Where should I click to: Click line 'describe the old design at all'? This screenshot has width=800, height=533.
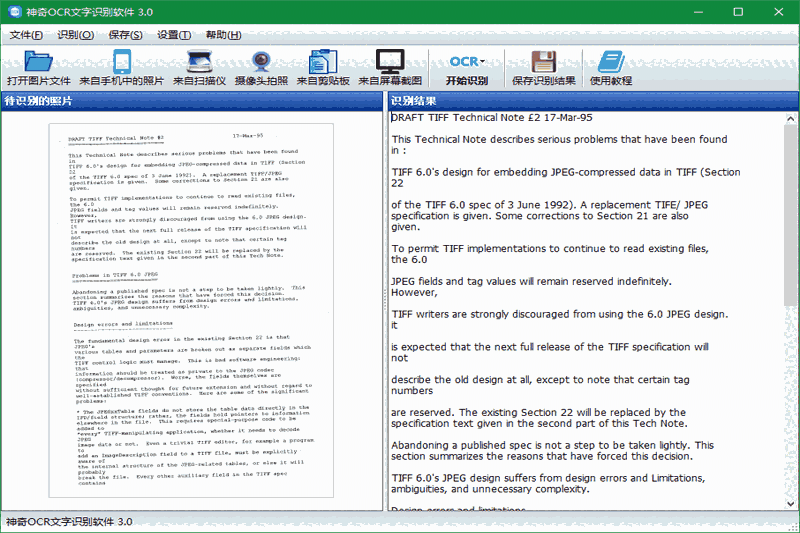click(540, 379)
